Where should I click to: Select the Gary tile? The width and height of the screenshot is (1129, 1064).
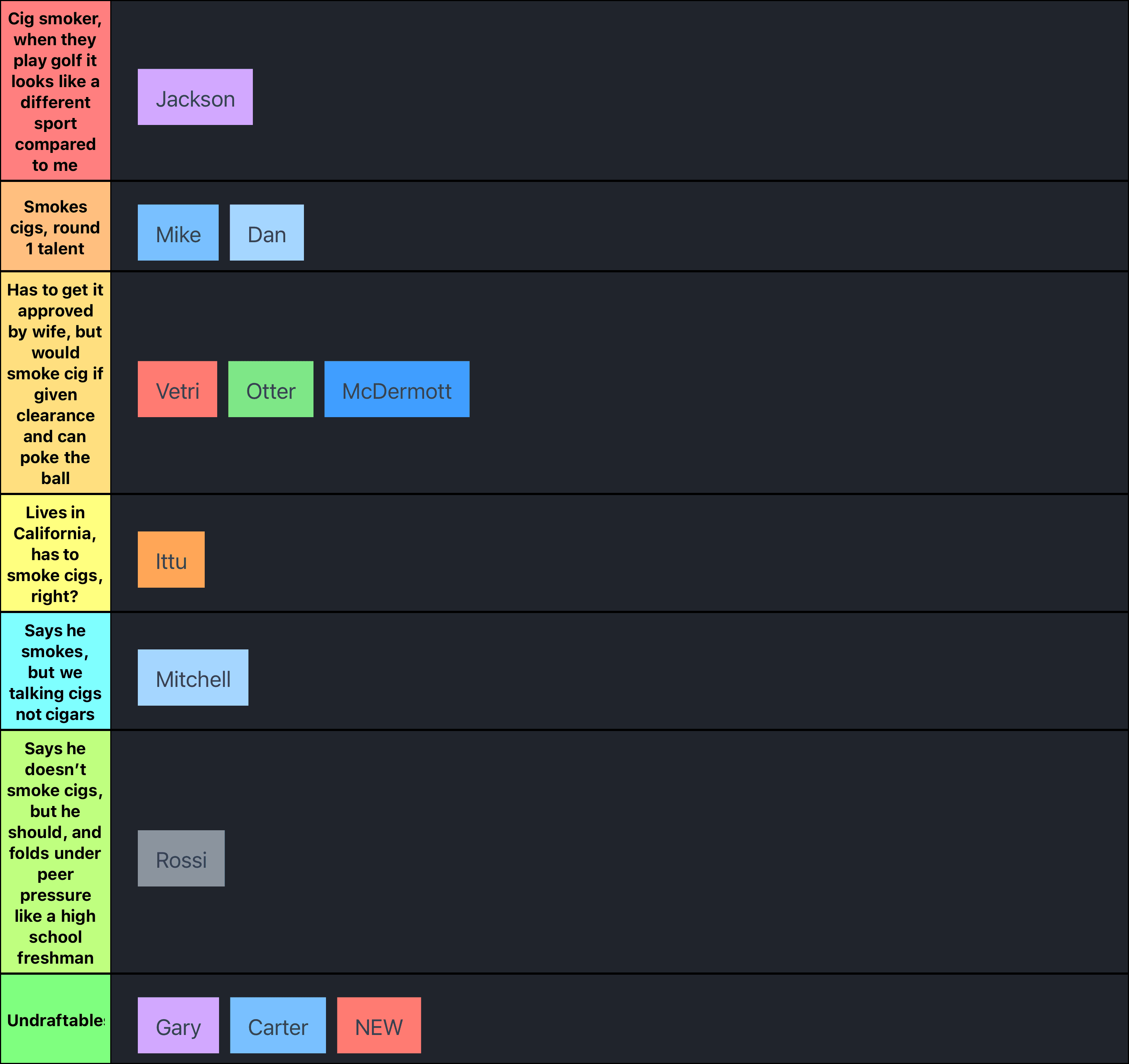178,1025
